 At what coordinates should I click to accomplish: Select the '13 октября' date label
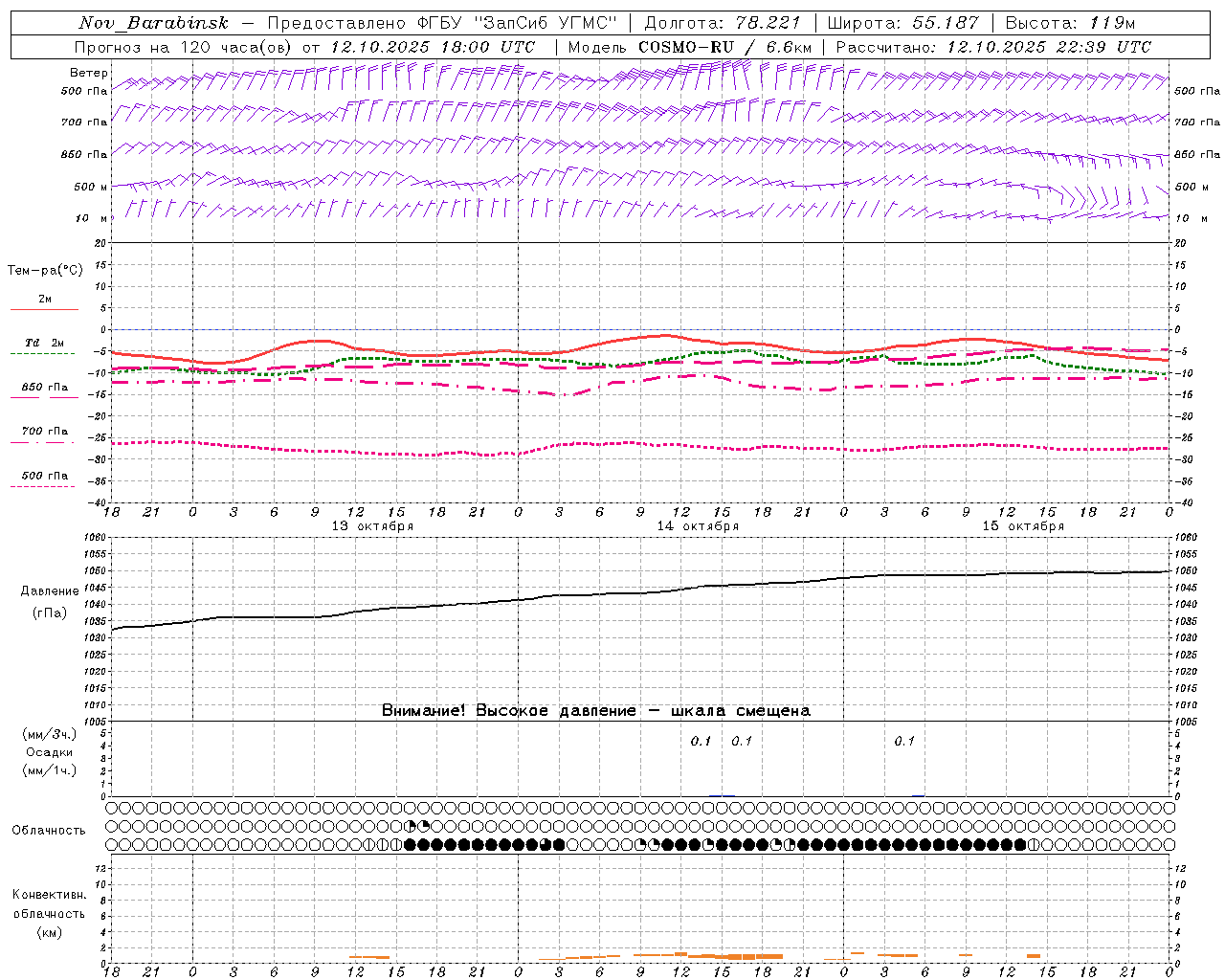click(x=372, y=526)
